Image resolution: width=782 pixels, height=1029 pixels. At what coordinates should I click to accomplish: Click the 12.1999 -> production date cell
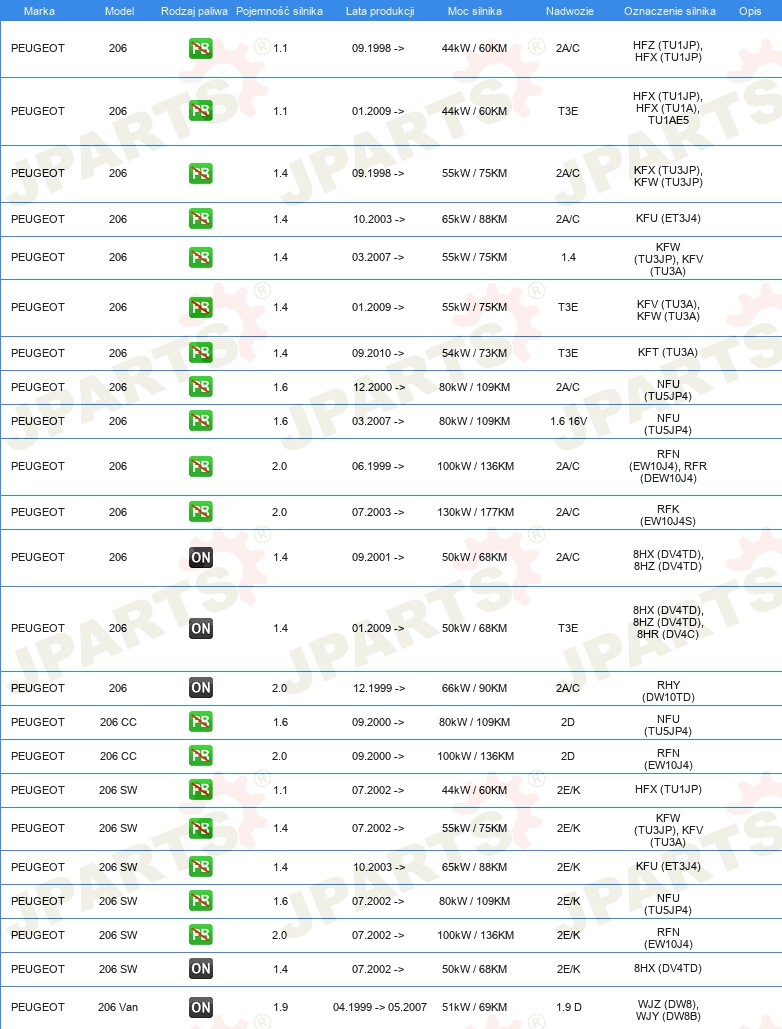(379, 688)
